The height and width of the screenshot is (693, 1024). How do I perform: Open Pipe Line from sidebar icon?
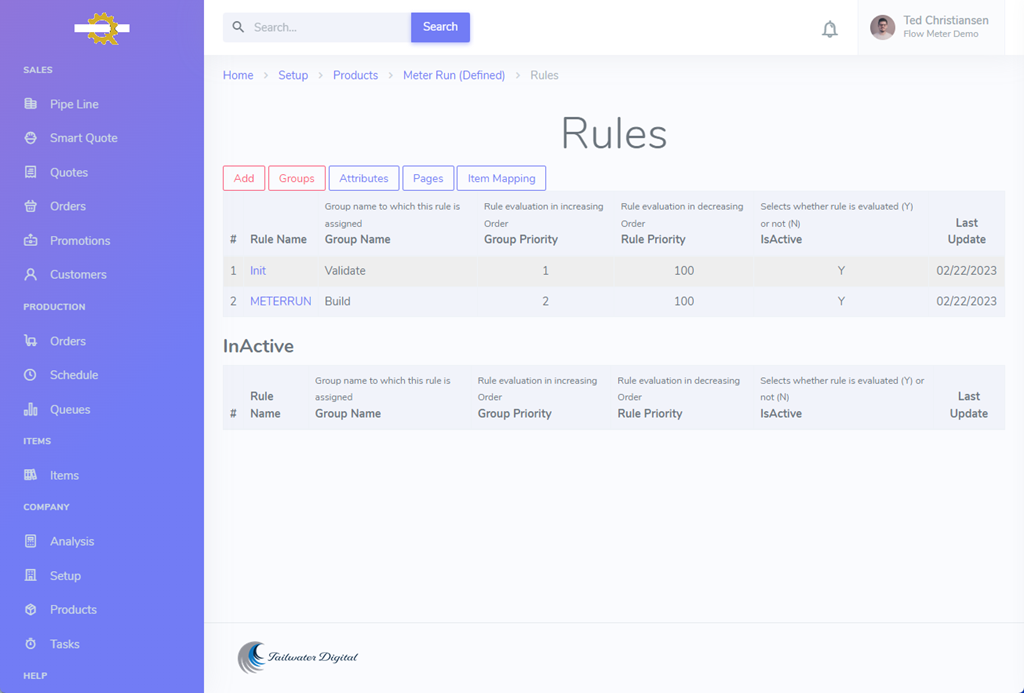pyautogui.click(x=31, y=104)
